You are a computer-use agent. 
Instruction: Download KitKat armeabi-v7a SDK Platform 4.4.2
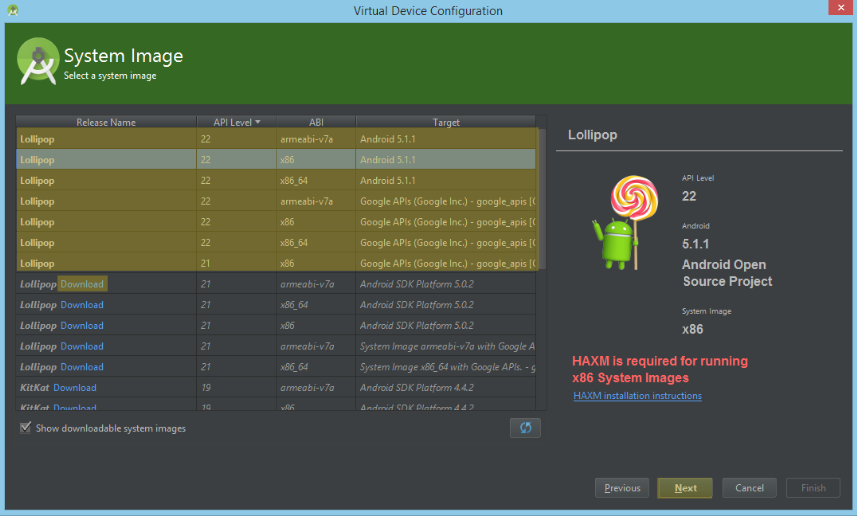(75, 388)
